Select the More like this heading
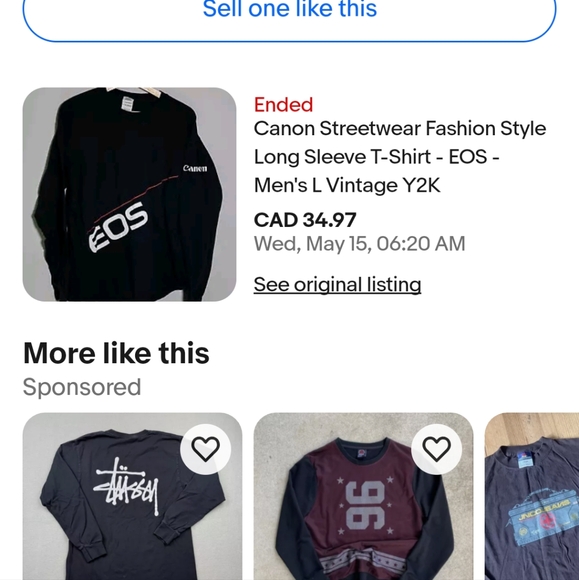Screen dimensions: 579x580 point(116,353)
